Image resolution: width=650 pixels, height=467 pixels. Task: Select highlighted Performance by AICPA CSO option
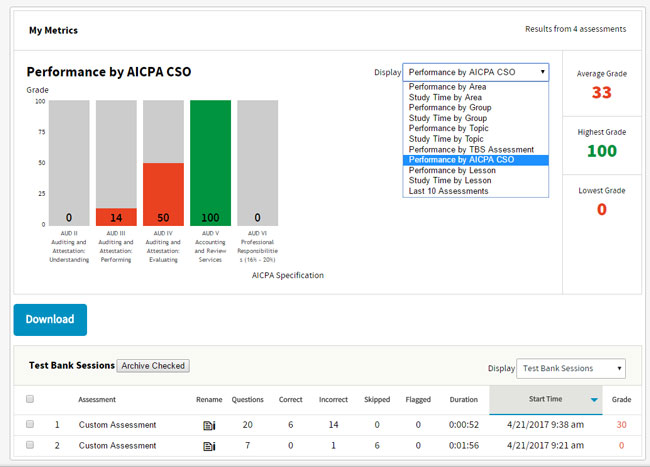click(x=475, y=160)
